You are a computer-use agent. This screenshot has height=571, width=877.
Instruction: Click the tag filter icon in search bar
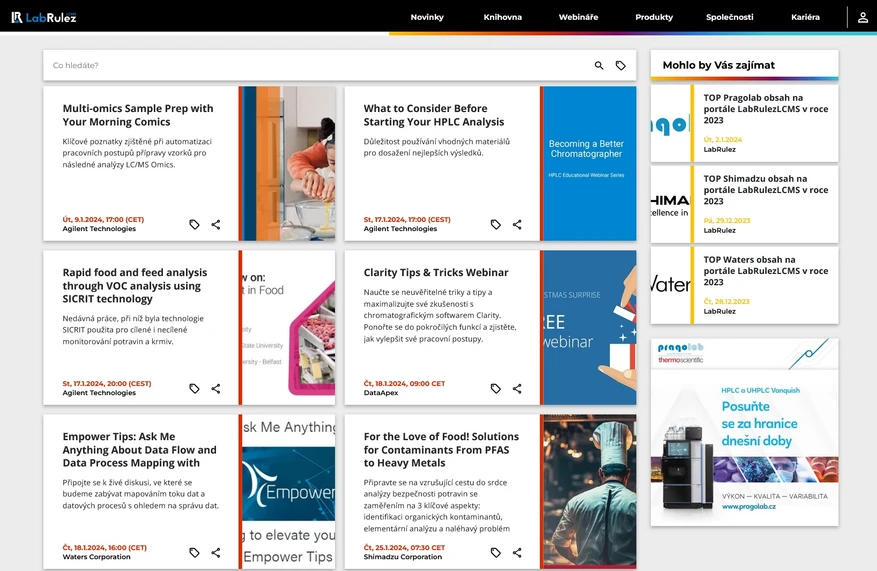point(620,65)
